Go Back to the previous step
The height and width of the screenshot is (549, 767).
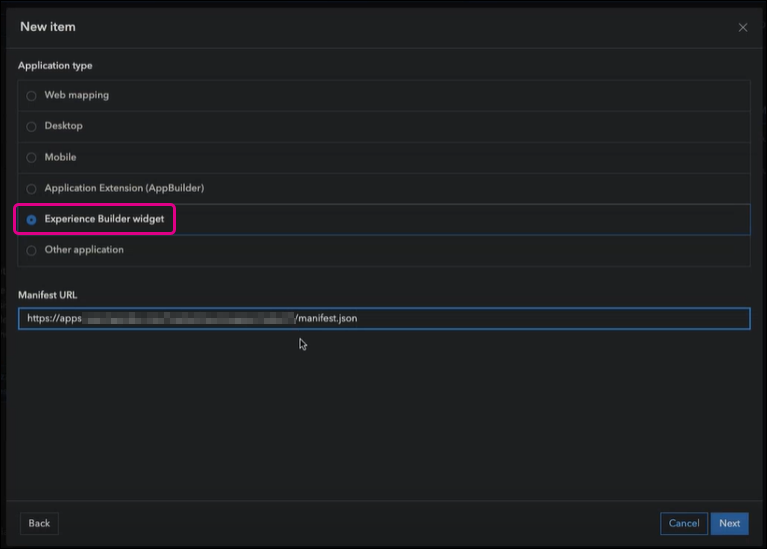[39, 524]
